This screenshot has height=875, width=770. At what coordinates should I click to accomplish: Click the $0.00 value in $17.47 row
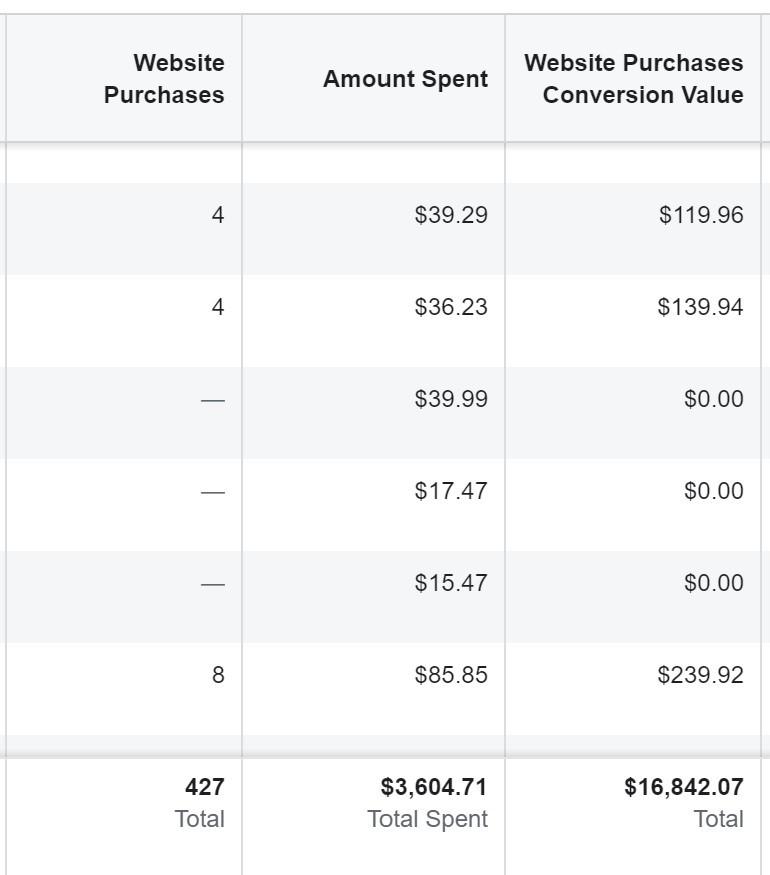714,491
